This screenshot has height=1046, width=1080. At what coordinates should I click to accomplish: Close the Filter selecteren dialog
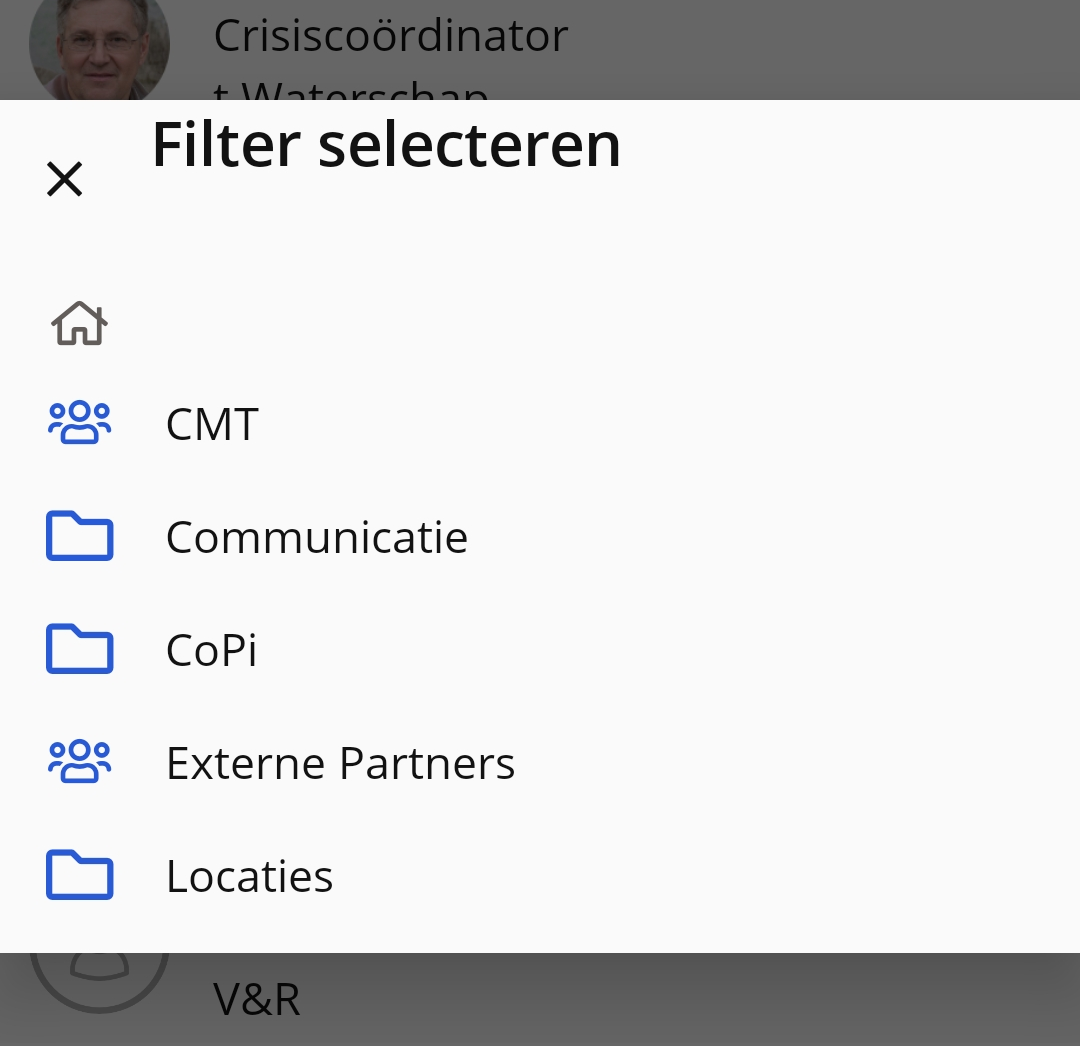pyautogui.click(x=65, y=179)
